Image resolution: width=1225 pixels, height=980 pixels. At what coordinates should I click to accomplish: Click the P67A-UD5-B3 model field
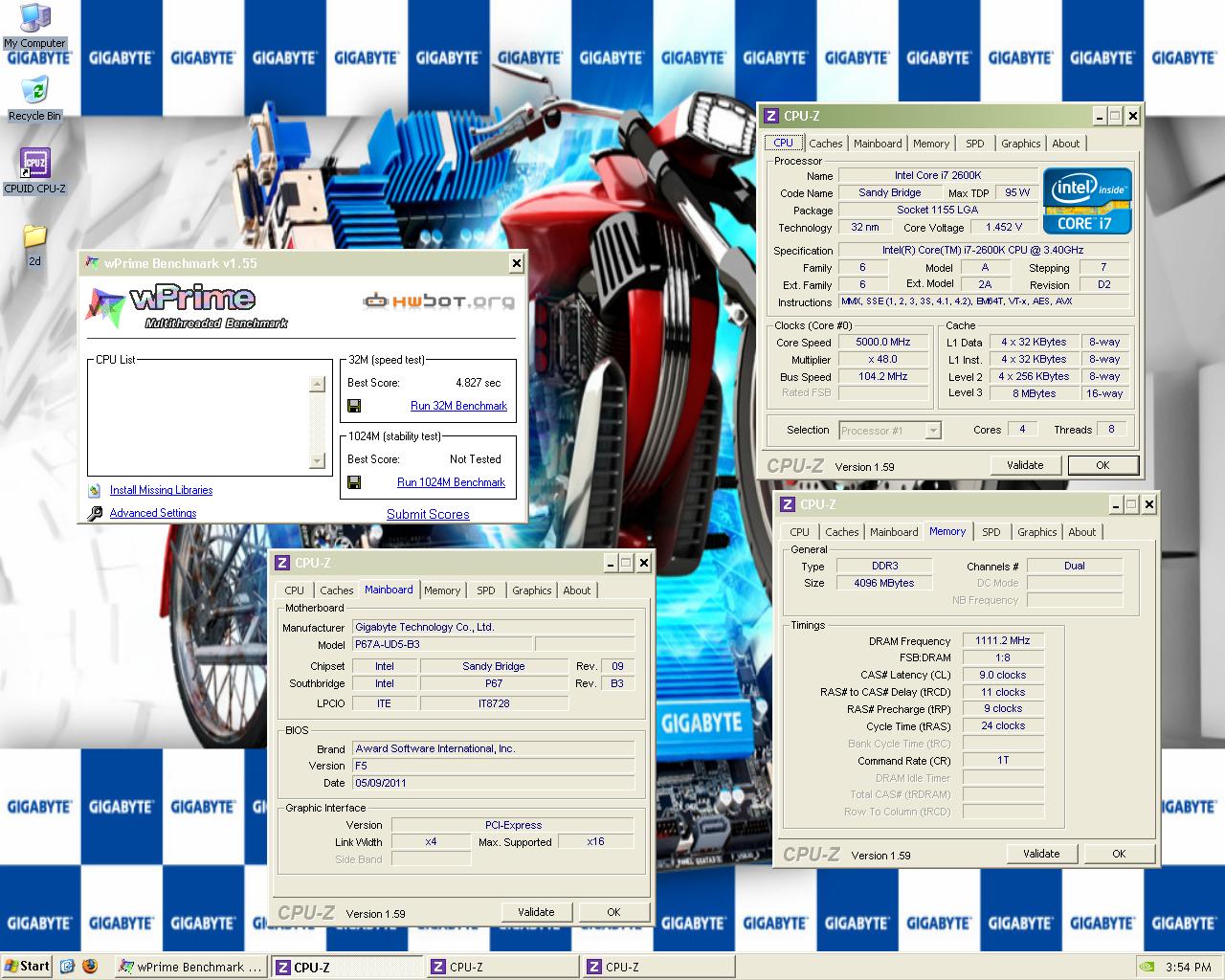coord(442,644)
